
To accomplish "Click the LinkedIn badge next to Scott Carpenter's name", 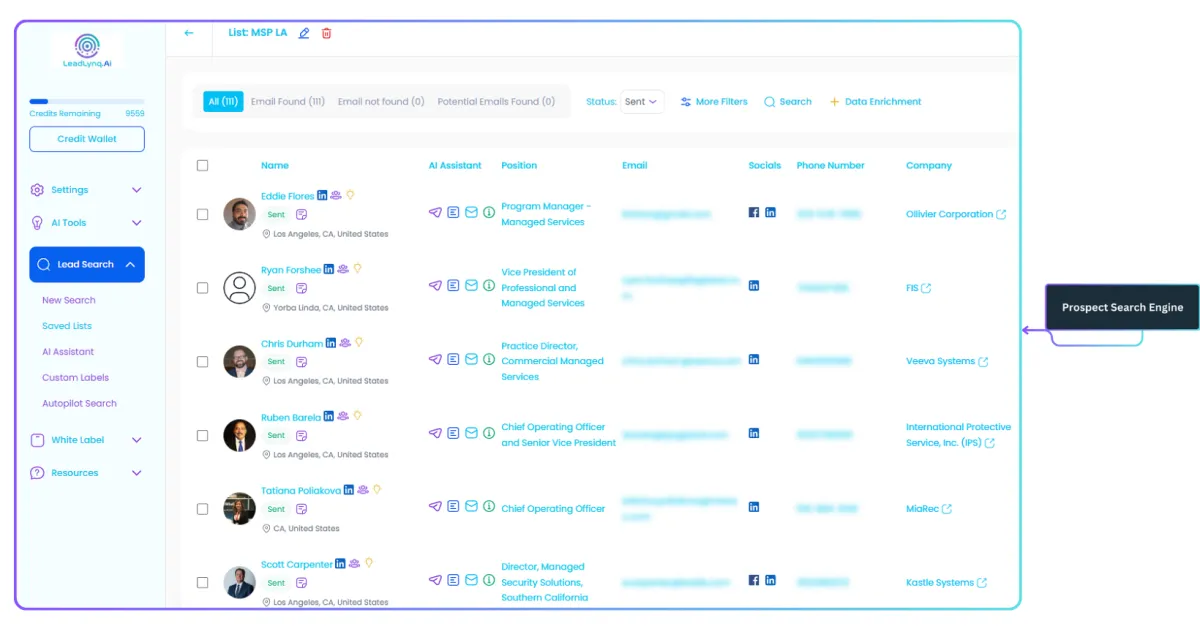I will click(341, 564).
